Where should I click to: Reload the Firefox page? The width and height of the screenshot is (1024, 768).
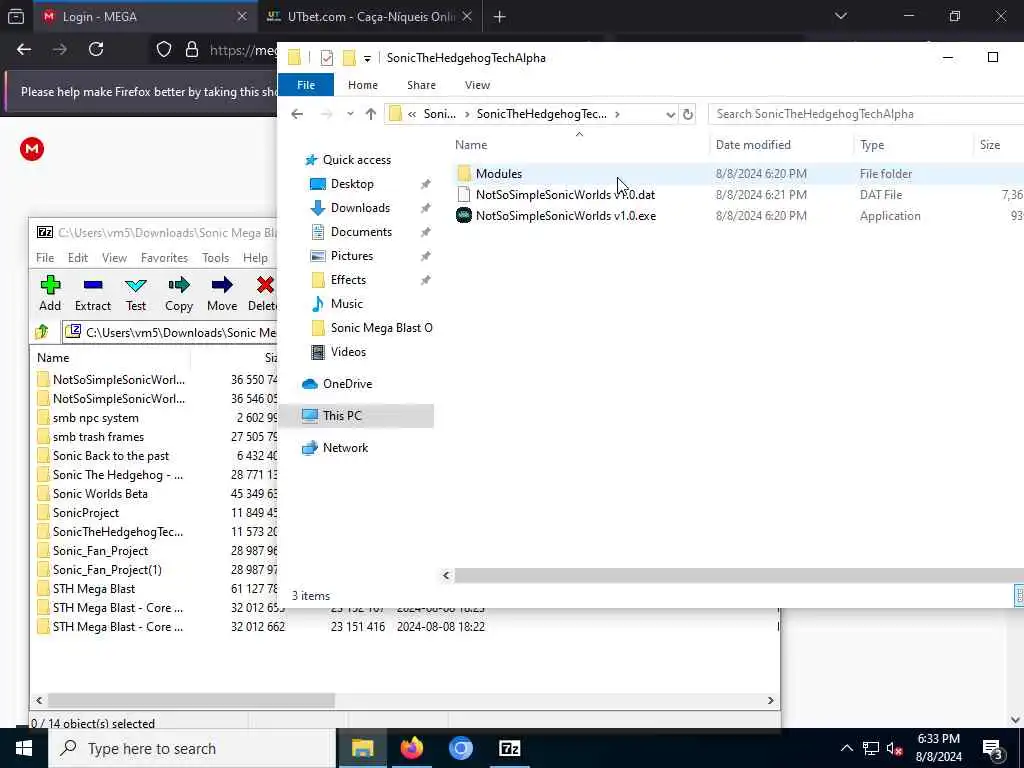[x=96, y=49]
